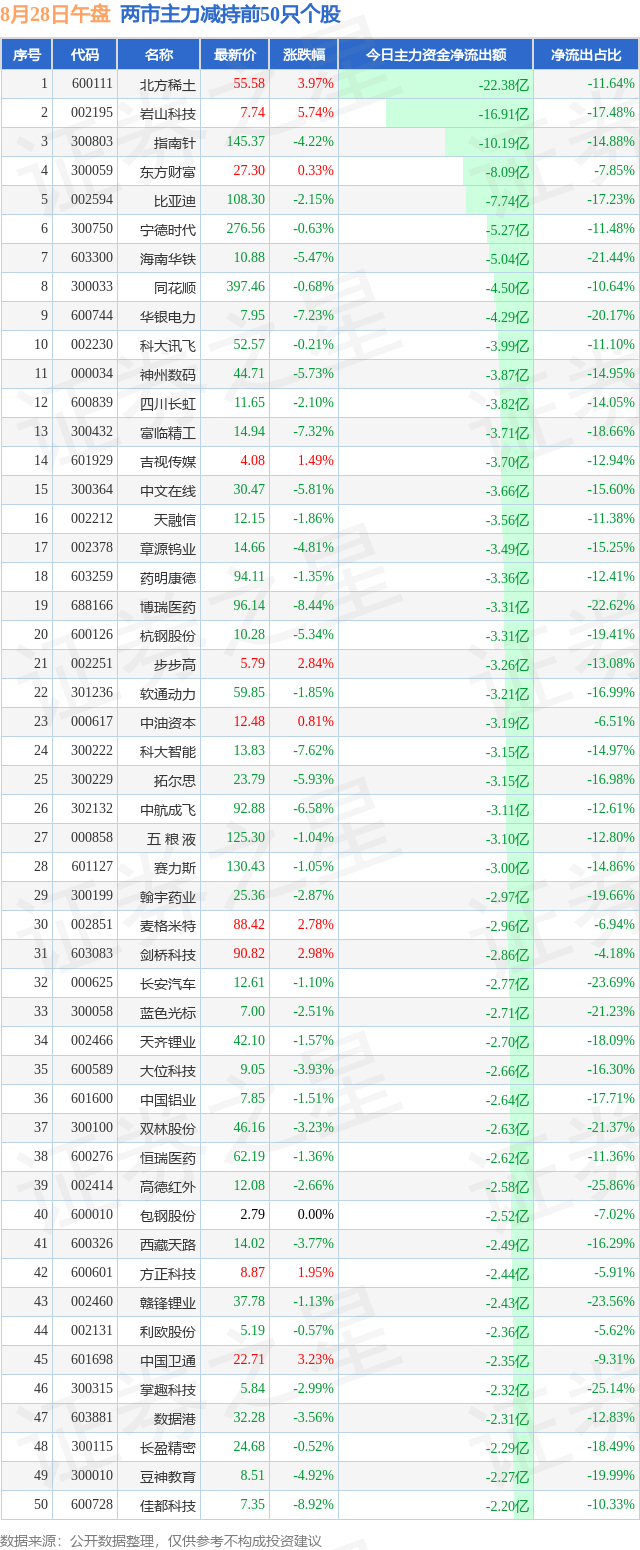Image resolution: width=640 pixels, height=1550 pixels.
Task: Click the 8月28日午盘 date heading
Action: click(56, 14)
